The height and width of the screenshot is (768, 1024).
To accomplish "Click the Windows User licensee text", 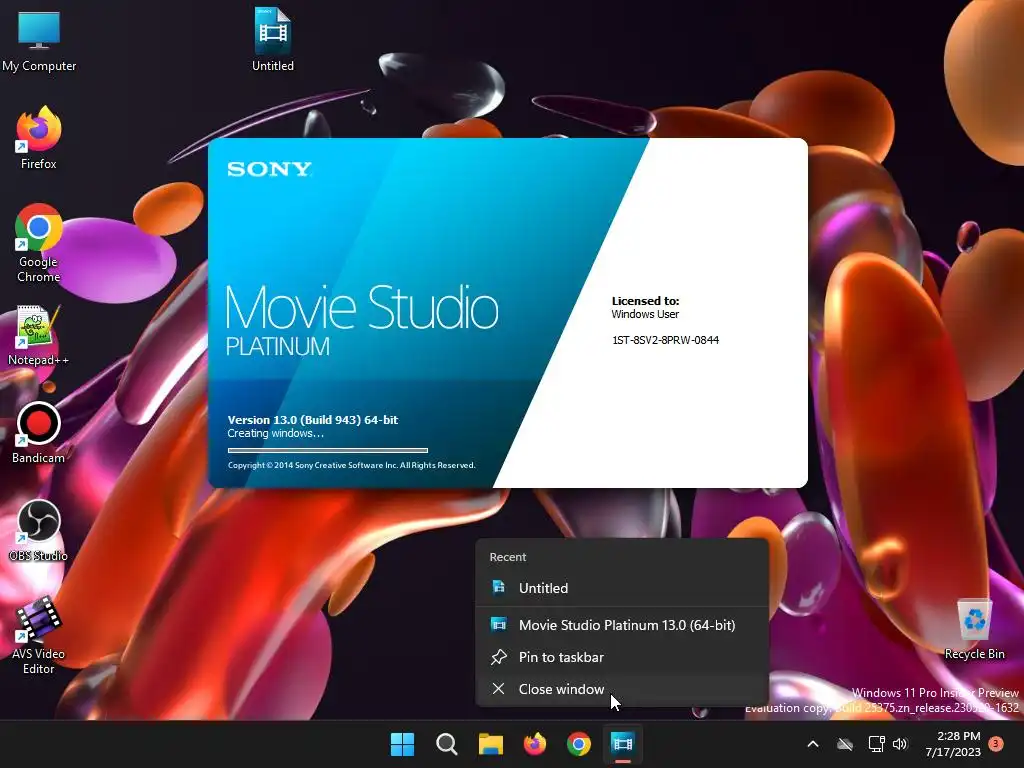I will click(x=645, y=314).
